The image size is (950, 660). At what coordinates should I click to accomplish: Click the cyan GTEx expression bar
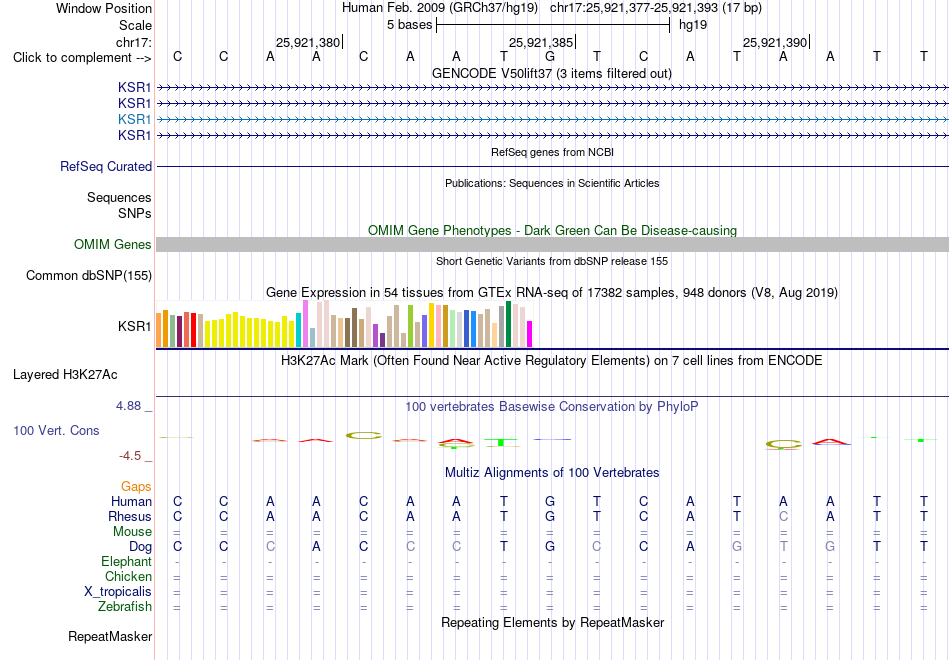click(x=298, y=330)
